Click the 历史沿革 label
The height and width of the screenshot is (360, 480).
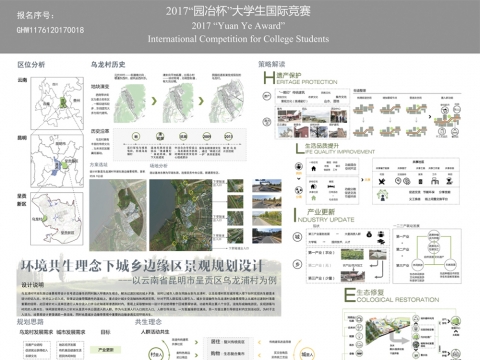100,131
